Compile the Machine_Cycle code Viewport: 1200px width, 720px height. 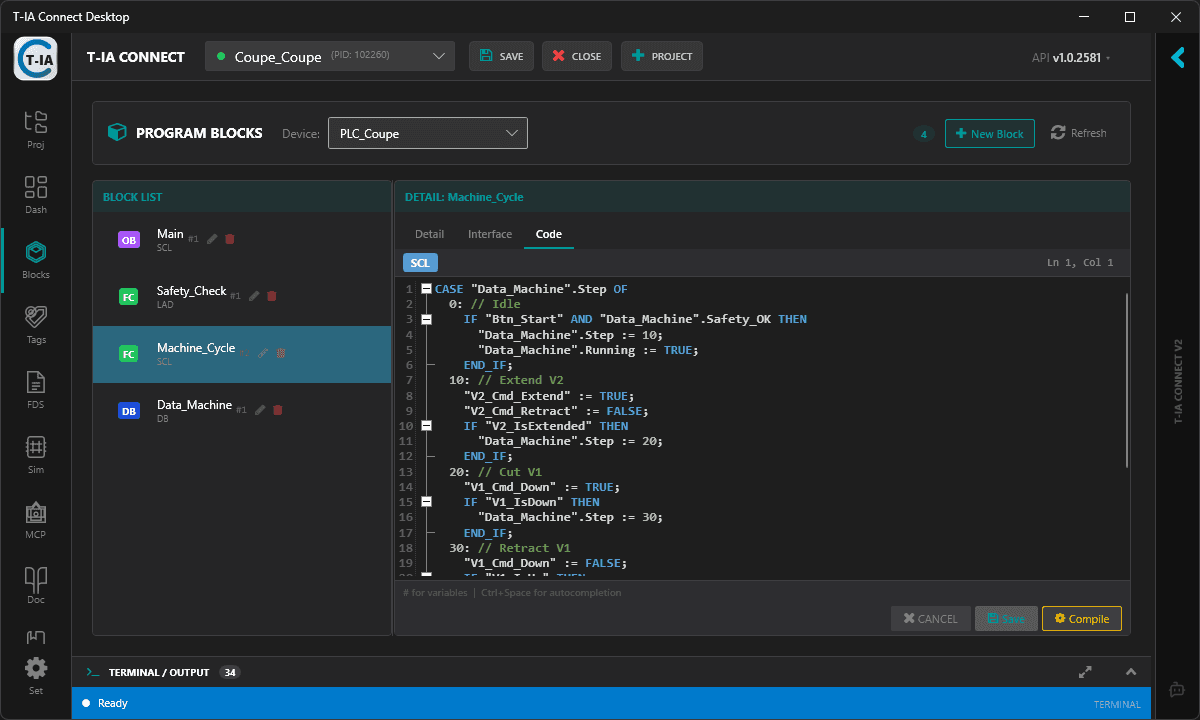1081,618
